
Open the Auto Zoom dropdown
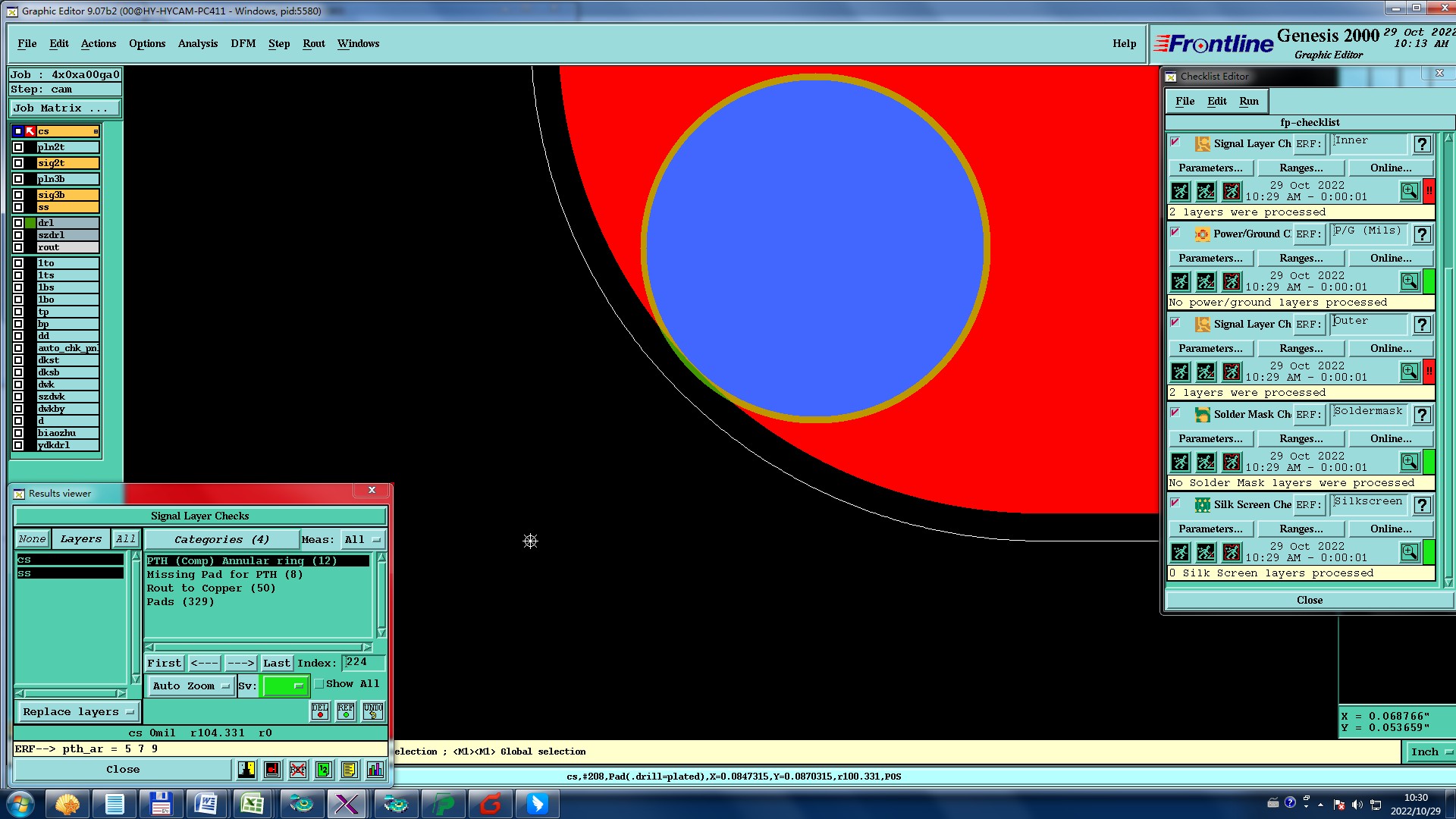pos(191,686)
